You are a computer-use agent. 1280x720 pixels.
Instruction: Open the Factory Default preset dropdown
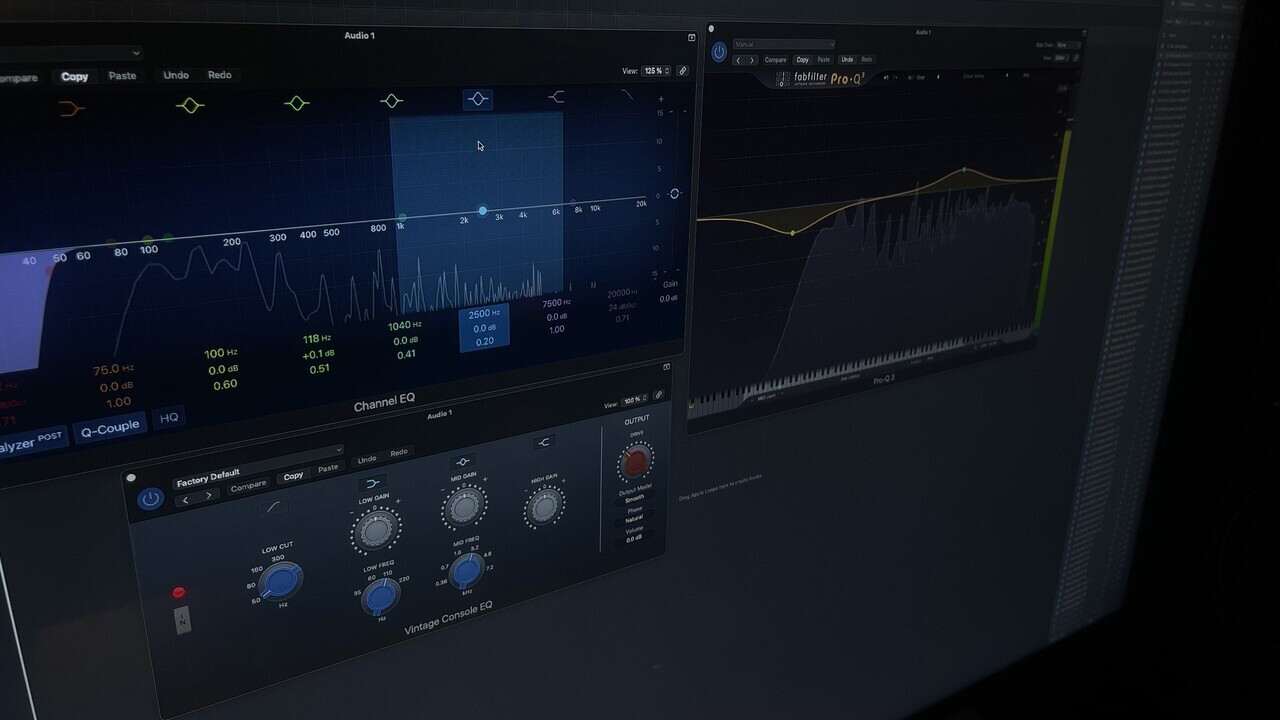pos(258,466)
